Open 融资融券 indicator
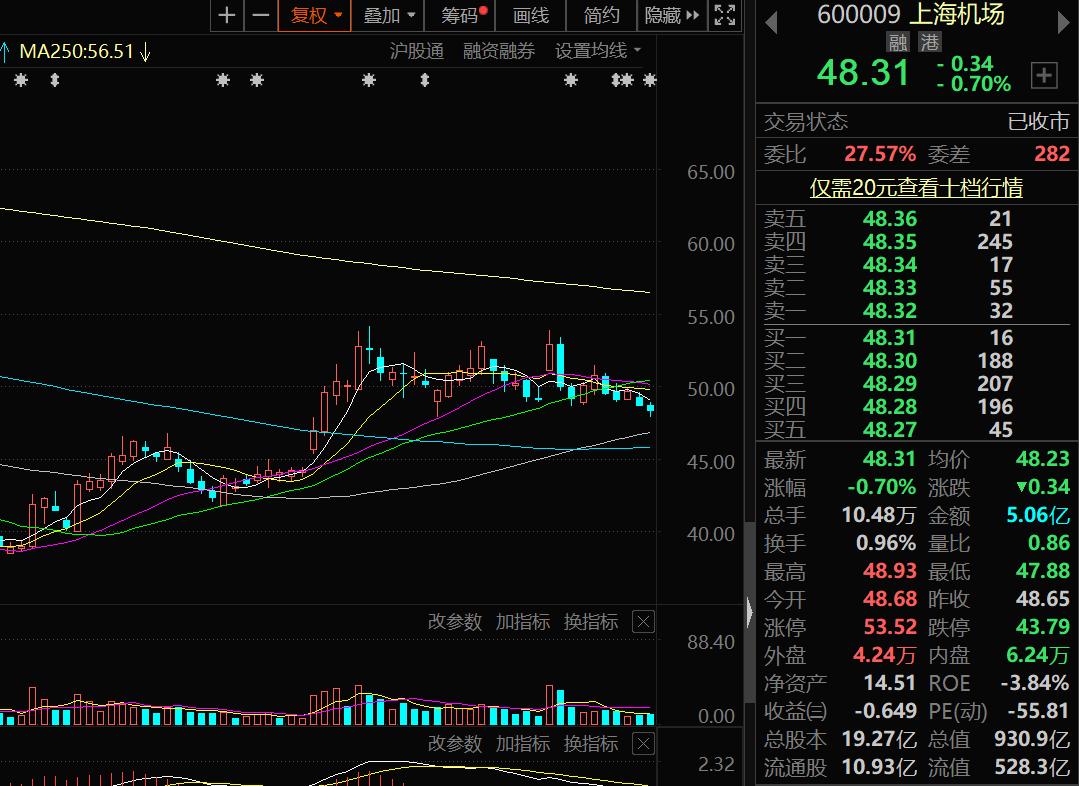This screenshot has height=786, width=1079. (499, 52)
